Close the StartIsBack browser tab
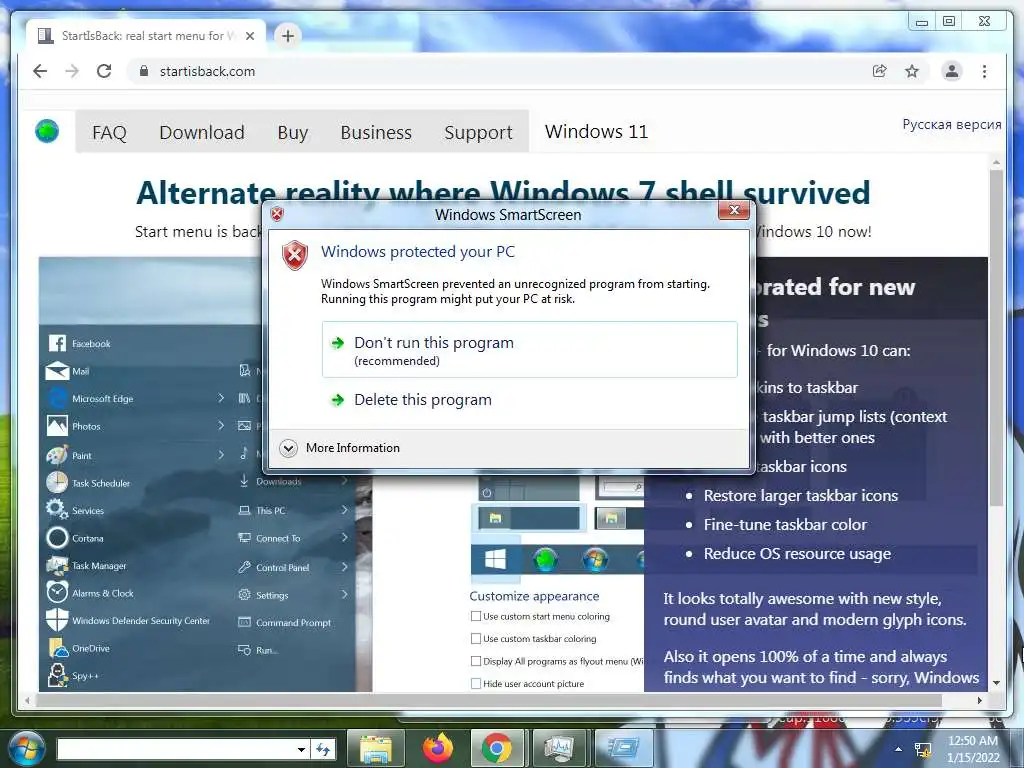The height and width of the screenshot is (768, 1024). (249, 36)
